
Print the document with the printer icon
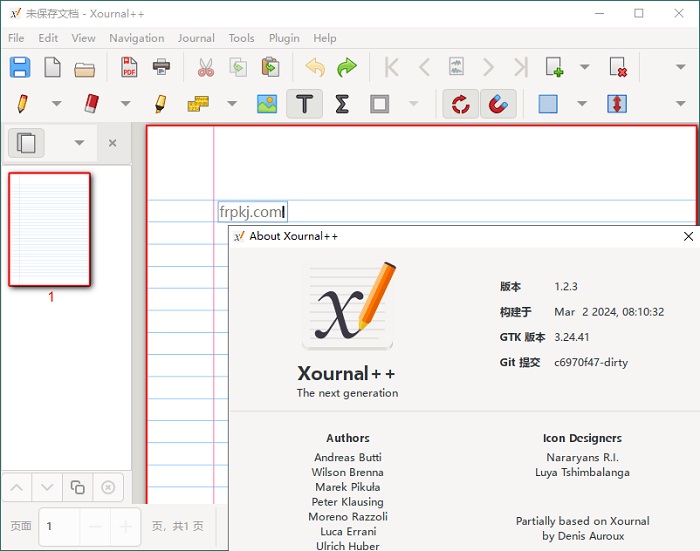(x=161, y=67)
